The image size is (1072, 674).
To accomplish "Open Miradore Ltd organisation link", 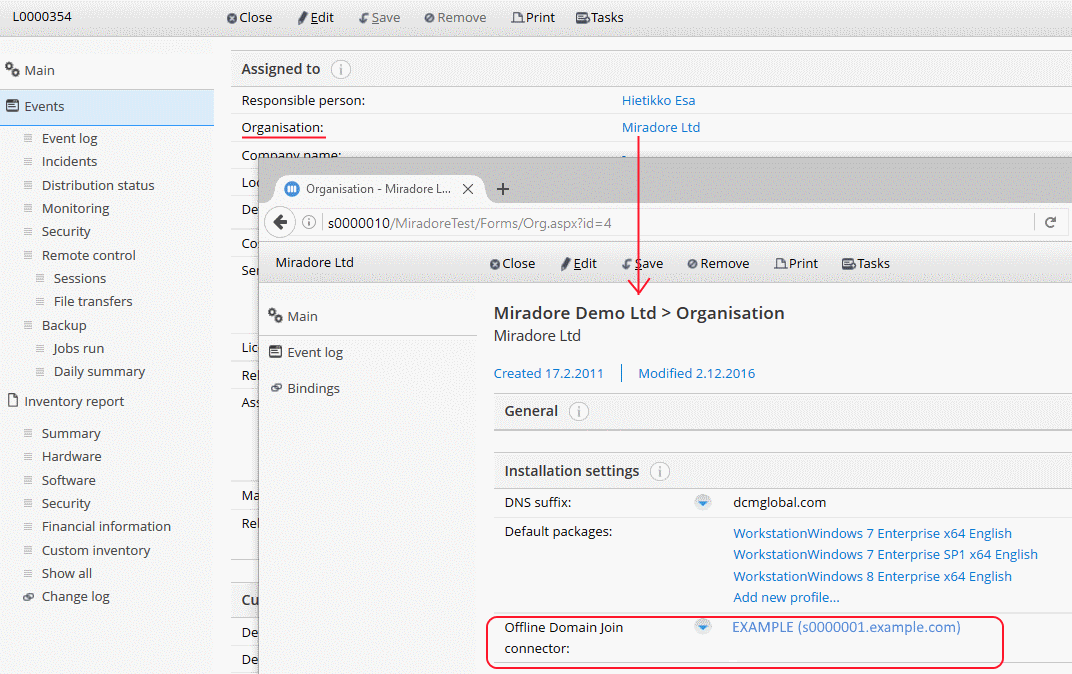I will click(660, 128).
